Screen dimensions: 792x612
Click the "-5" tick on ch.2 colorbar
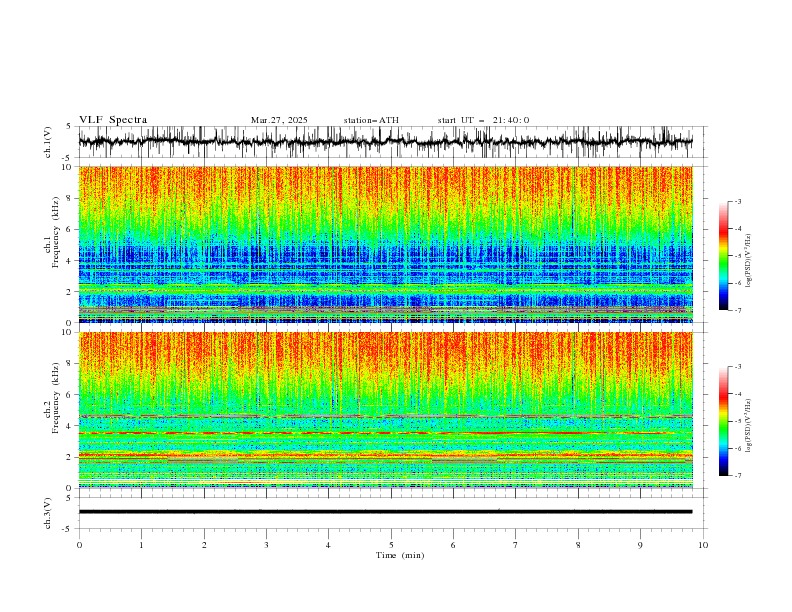[x=738, y=421]
